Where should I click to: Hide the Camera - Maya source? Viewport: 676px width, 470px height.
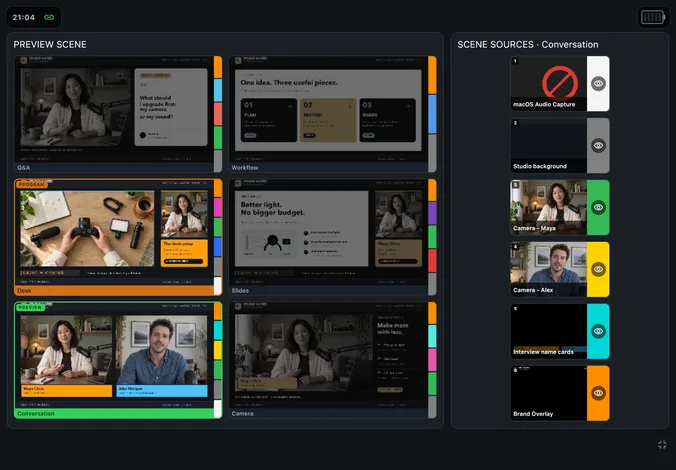pyautogui.click(x=598, y=207)
